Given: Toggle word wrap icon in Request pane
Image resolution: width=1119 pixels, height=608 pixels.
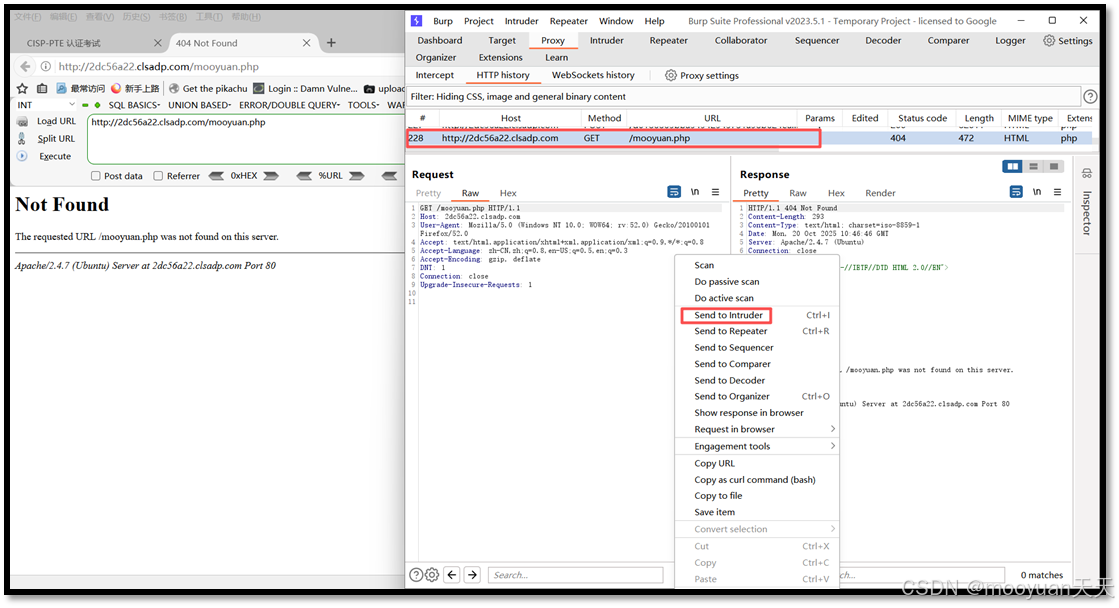Looking at the screenshot, I should pos(674,192).
